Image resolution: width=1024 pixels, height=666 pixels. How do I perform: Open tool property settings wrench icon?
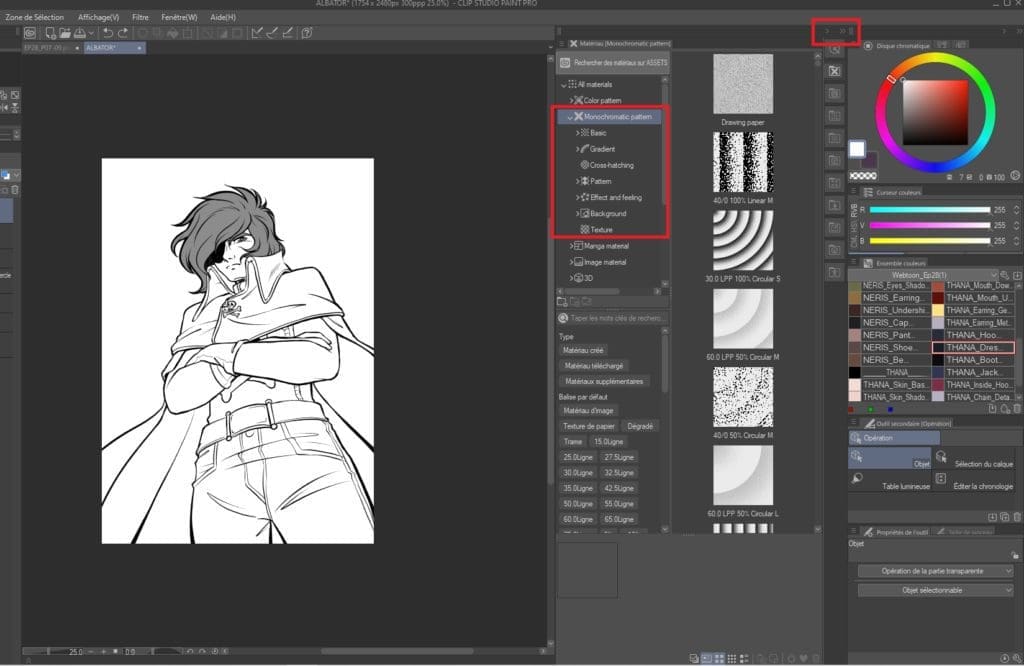1017,658
